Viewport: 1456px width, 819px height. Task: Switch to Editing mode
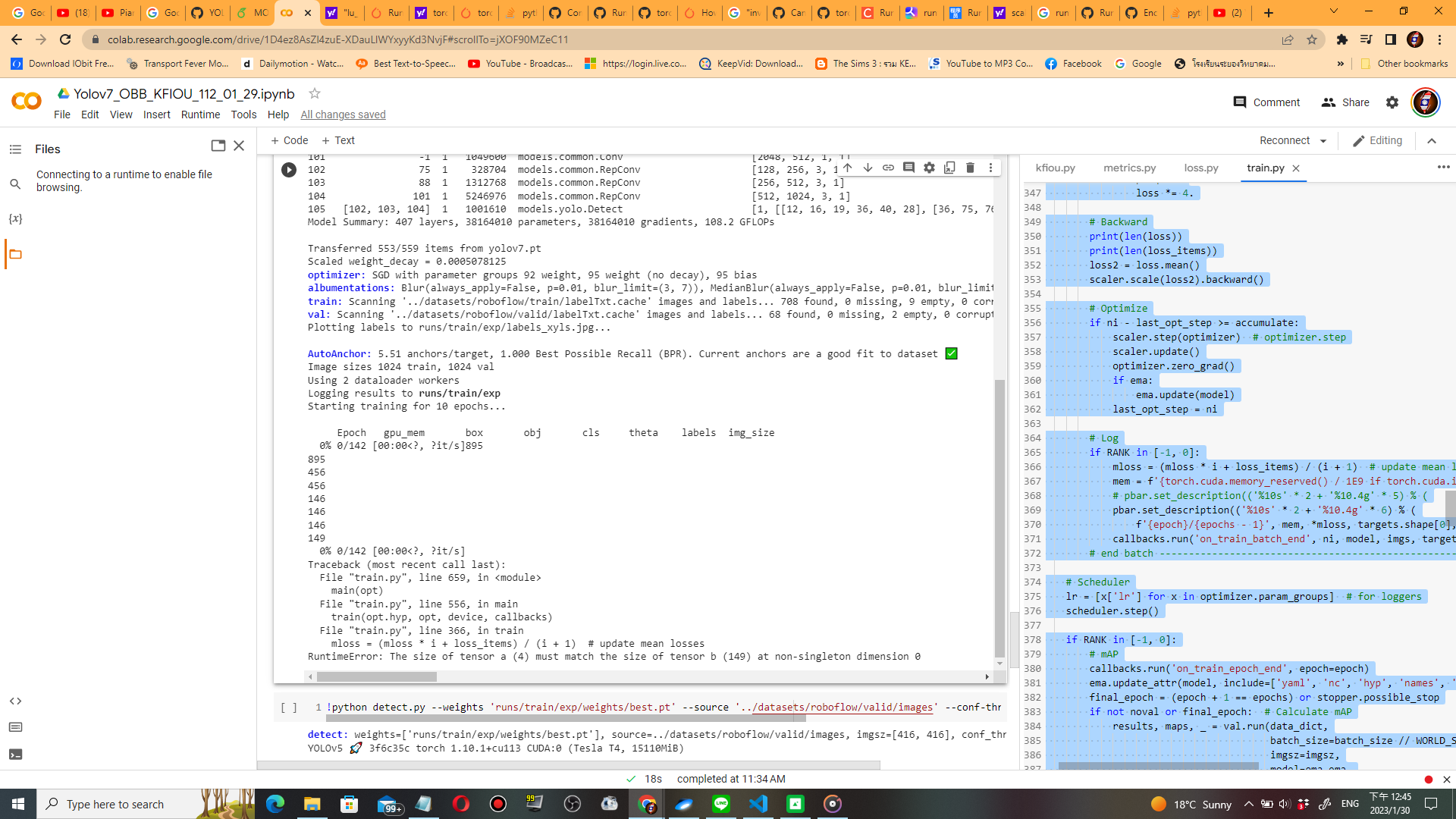1378,140
